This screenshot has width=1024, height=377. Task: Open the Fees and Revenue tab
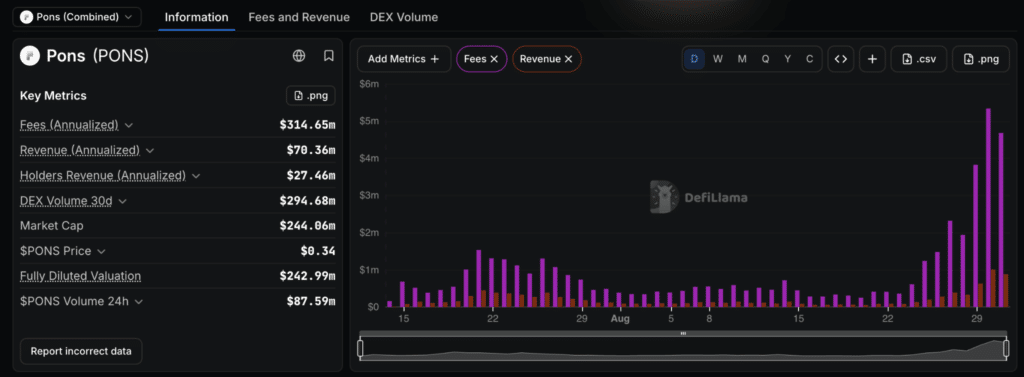point(299,18)
